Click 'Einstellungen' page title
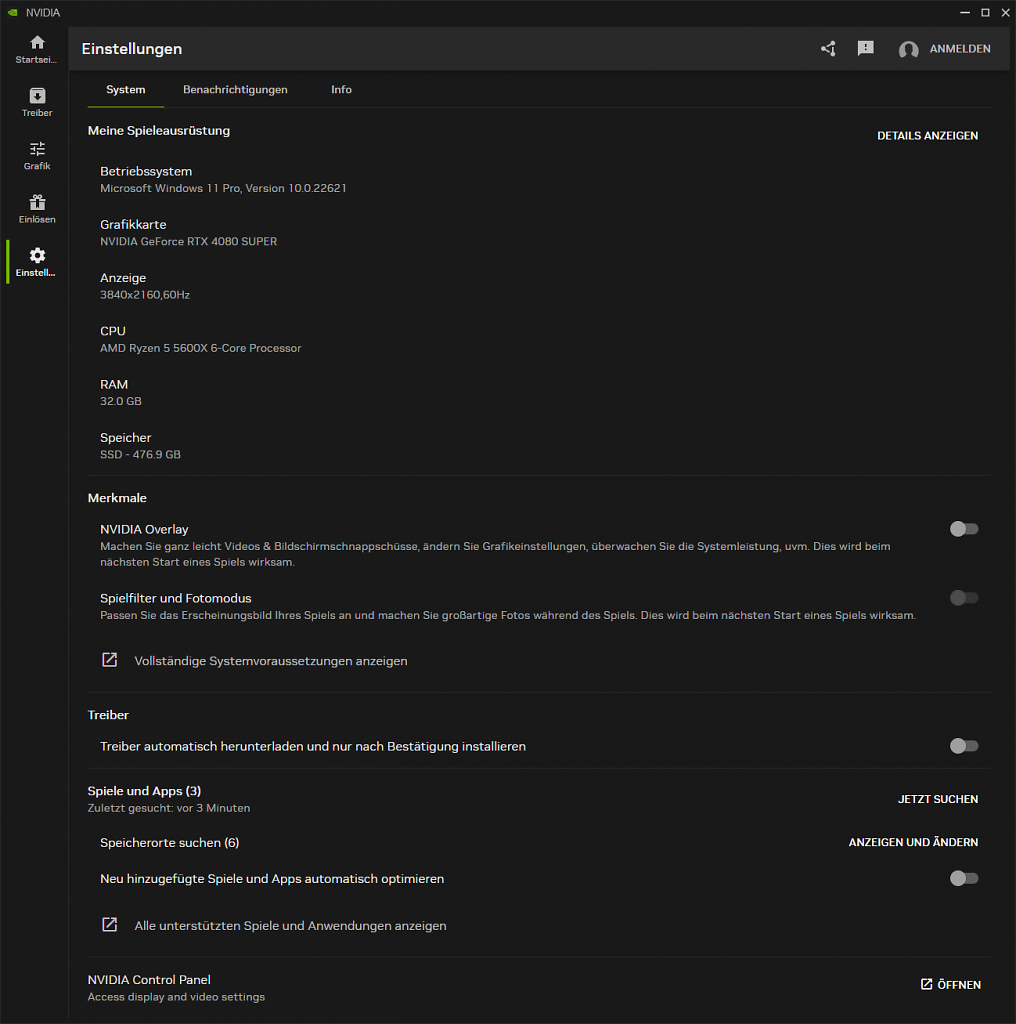Viewport: 1016px width, 1024px height. [132, 49]
